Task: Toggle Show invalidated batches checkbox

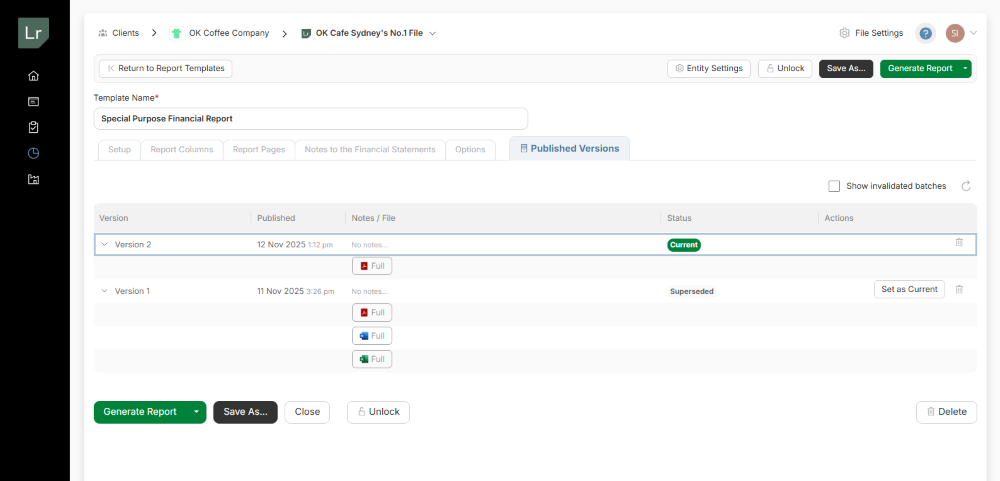Action: click(x=834, y=186)
